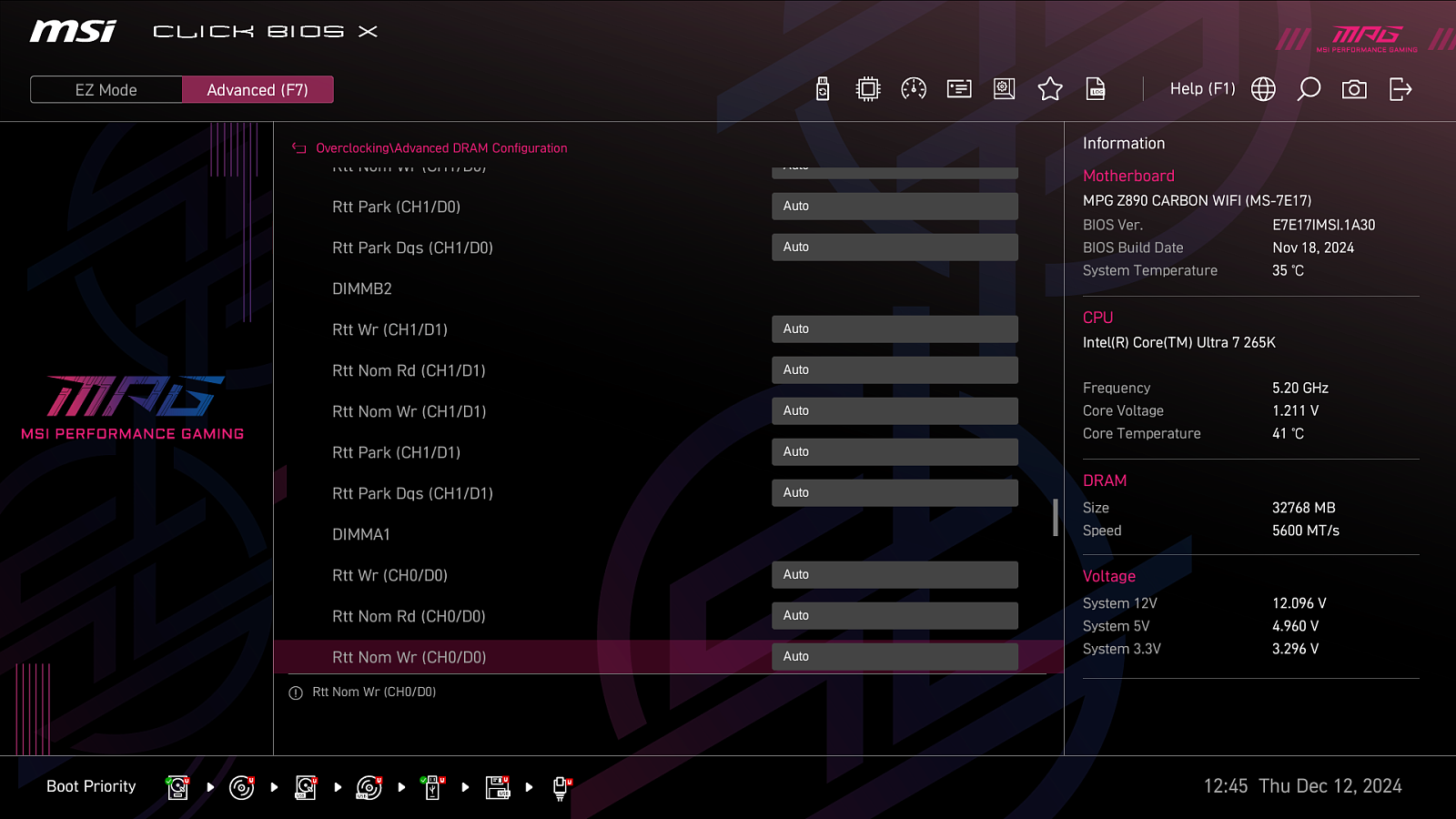Viewport: 1456px width, 819px height.
Task: Open the language globe icon
Action: [x=1263, y=89]
